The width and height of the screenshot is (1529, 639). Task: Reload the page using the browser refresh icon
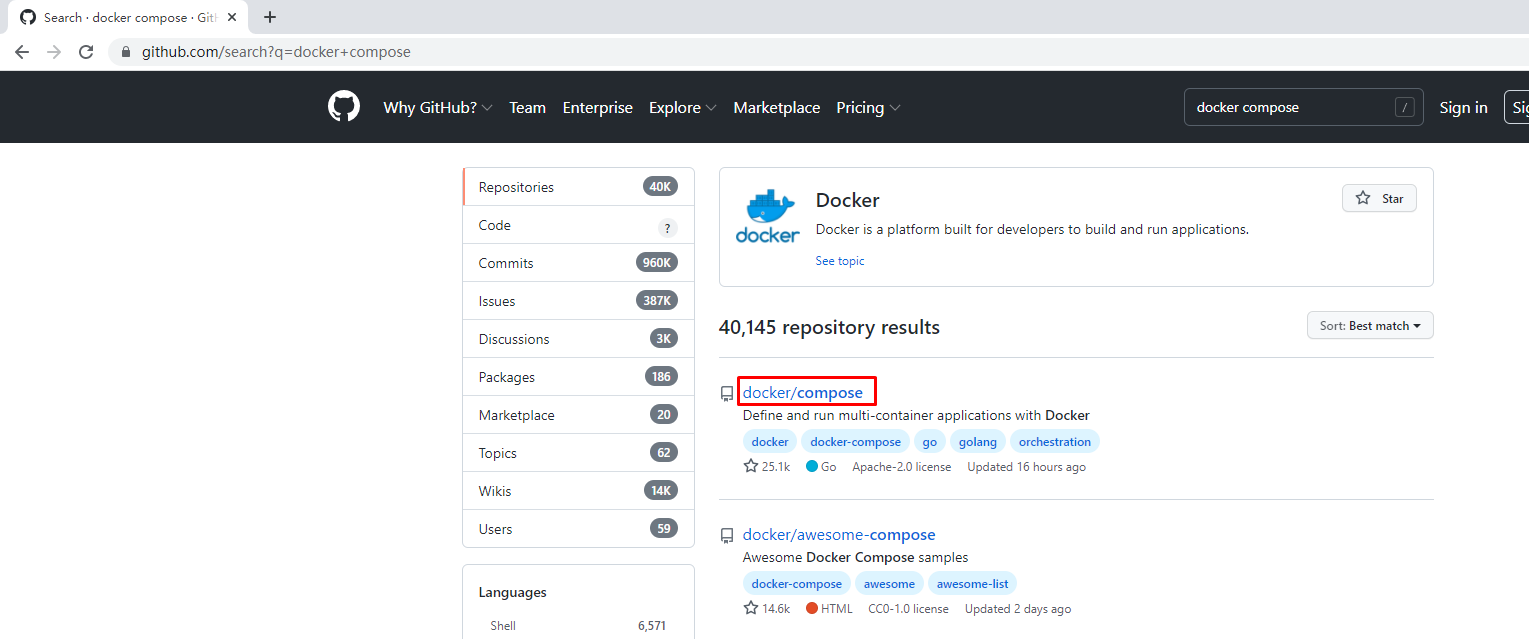(86, 52)
